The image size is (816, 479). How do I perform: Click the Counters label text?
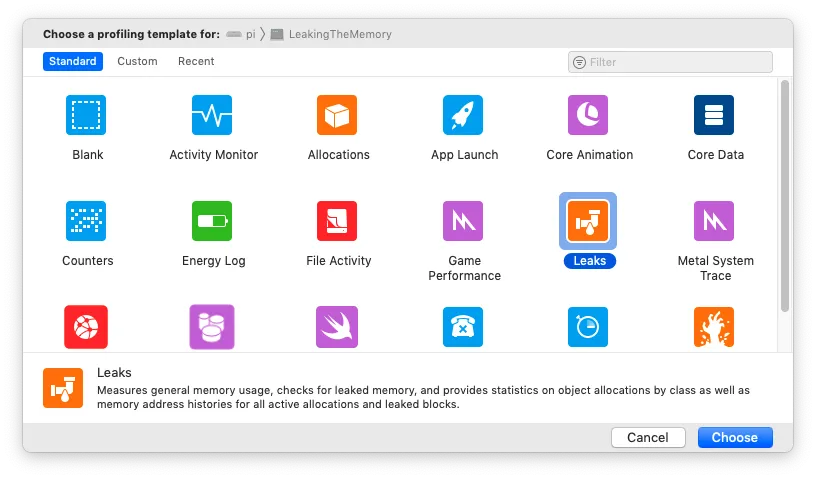point(87,261)
